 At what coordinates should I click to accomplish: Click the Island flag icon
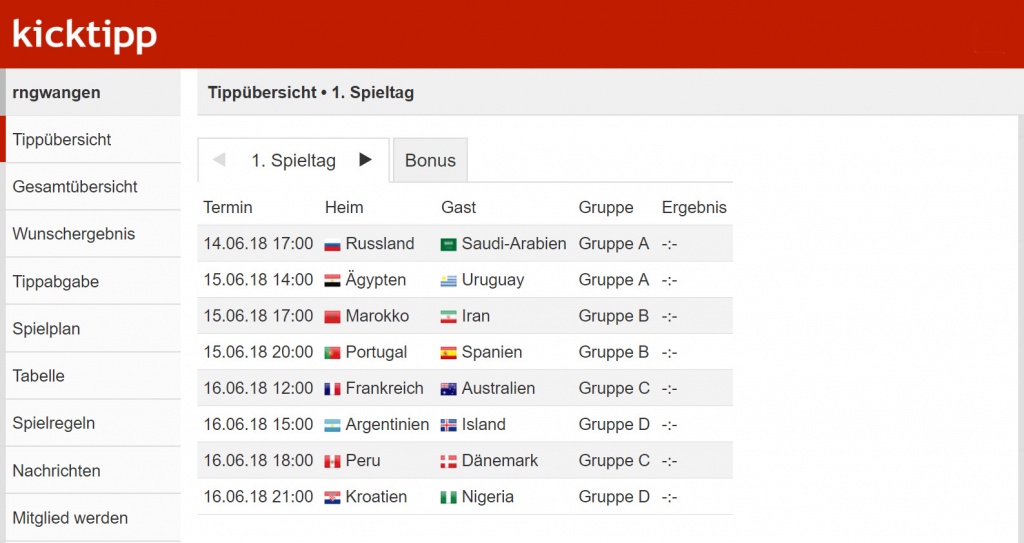(449, 425)
